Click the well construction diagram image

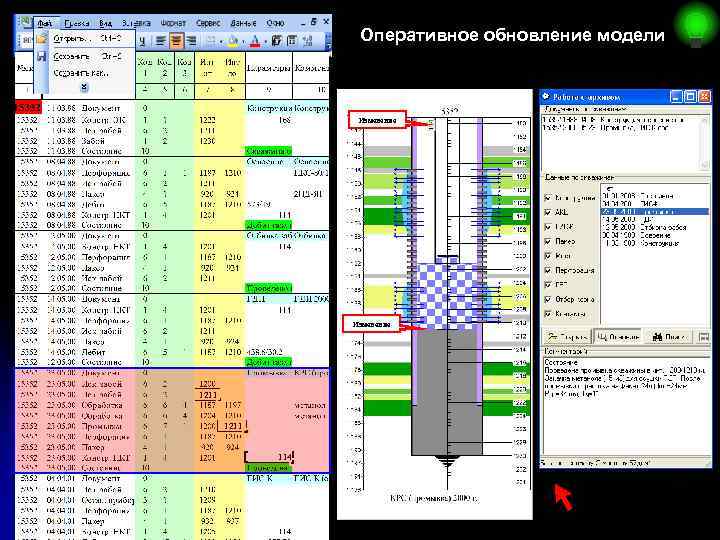coord(434,304)
